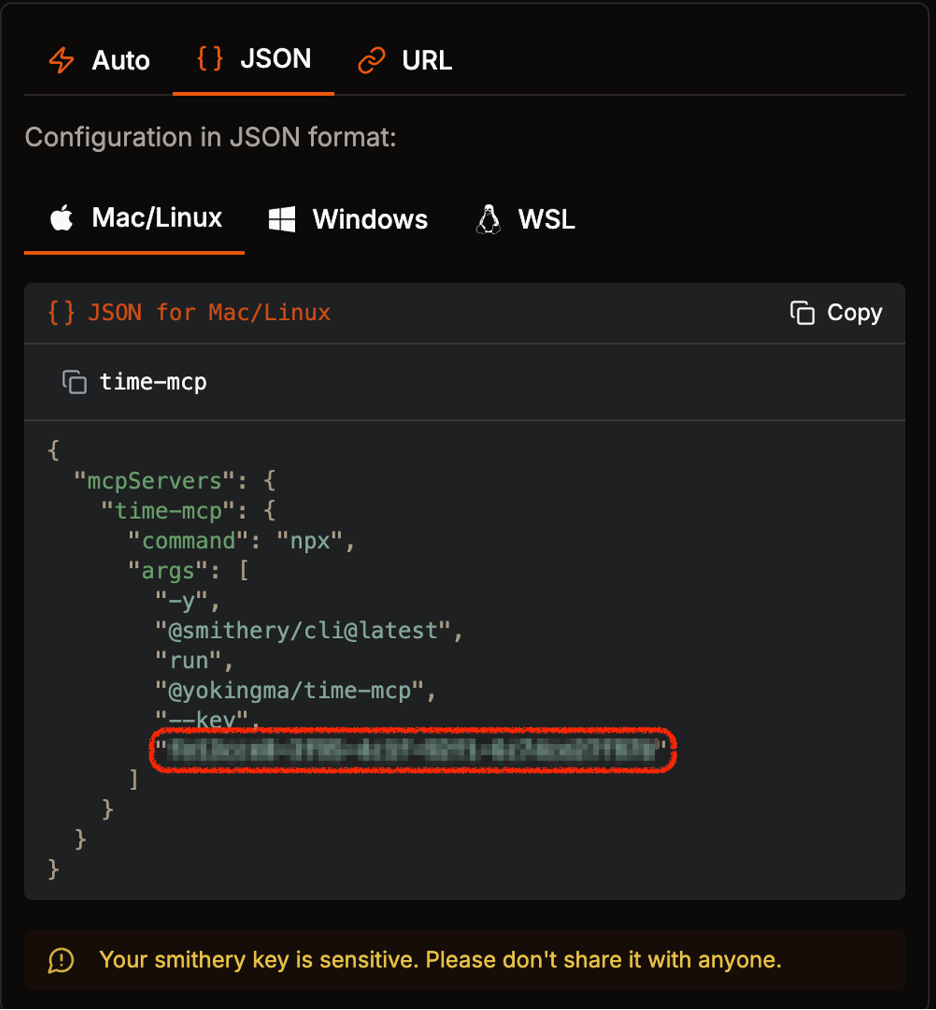This screenshot has height=1010, width=936.
Task: Click the "JSON for Mac/Linux" header text
Action: pos(209,313)
